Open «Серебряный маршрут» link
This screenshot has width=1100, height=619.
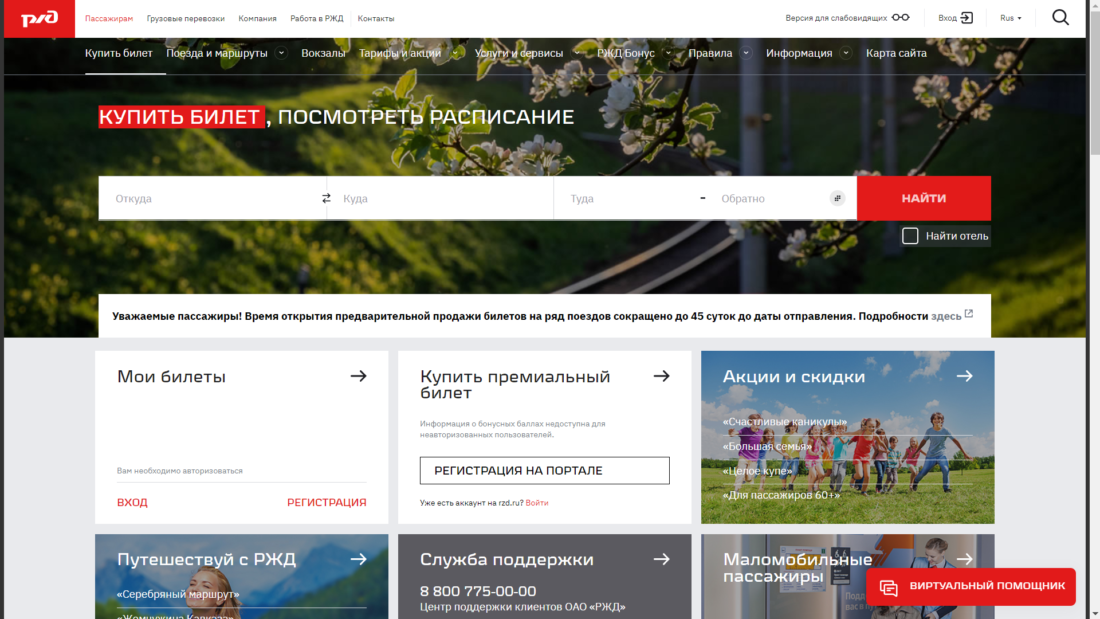pos(178,594)
